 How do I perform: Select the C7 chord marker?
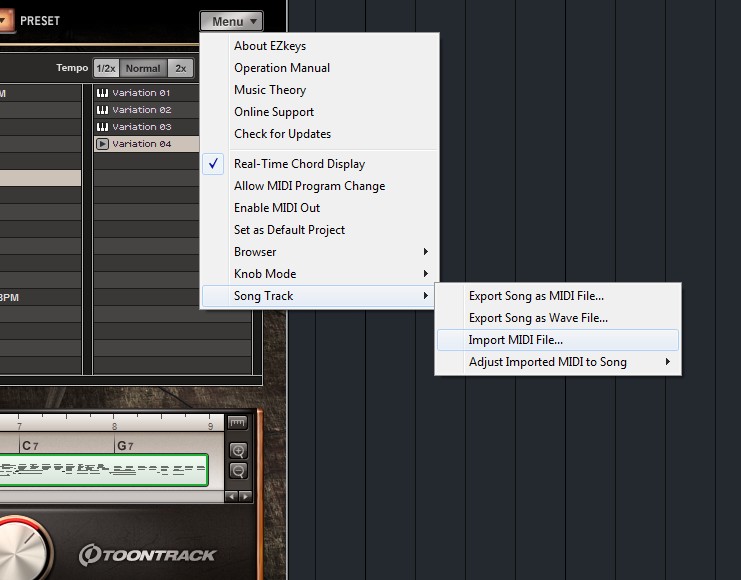tap(30, 445)
